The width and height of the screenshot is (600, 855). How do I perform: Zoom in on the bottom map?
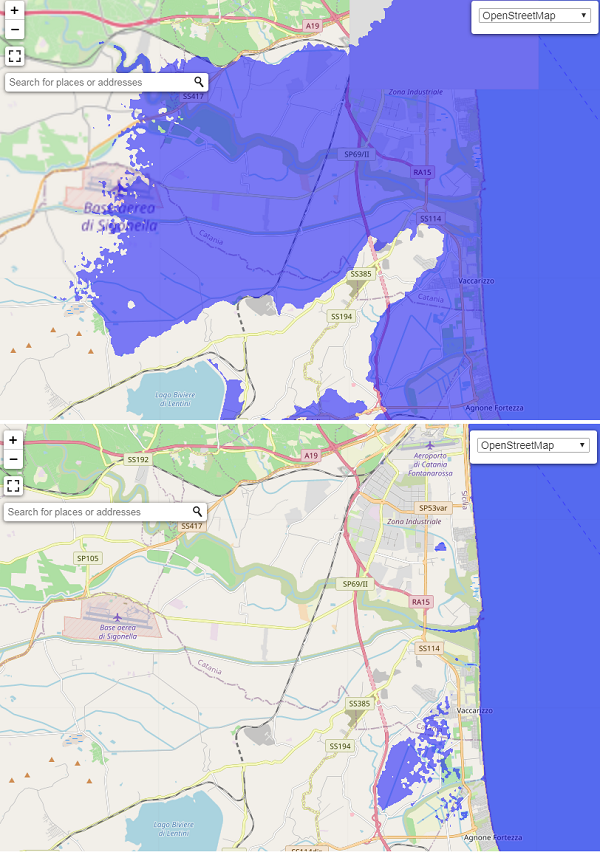[x=13, y=439]
